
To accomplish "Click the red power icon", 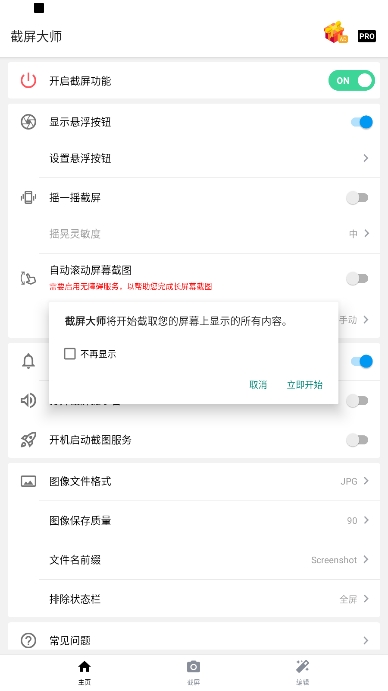I will 28,81.
